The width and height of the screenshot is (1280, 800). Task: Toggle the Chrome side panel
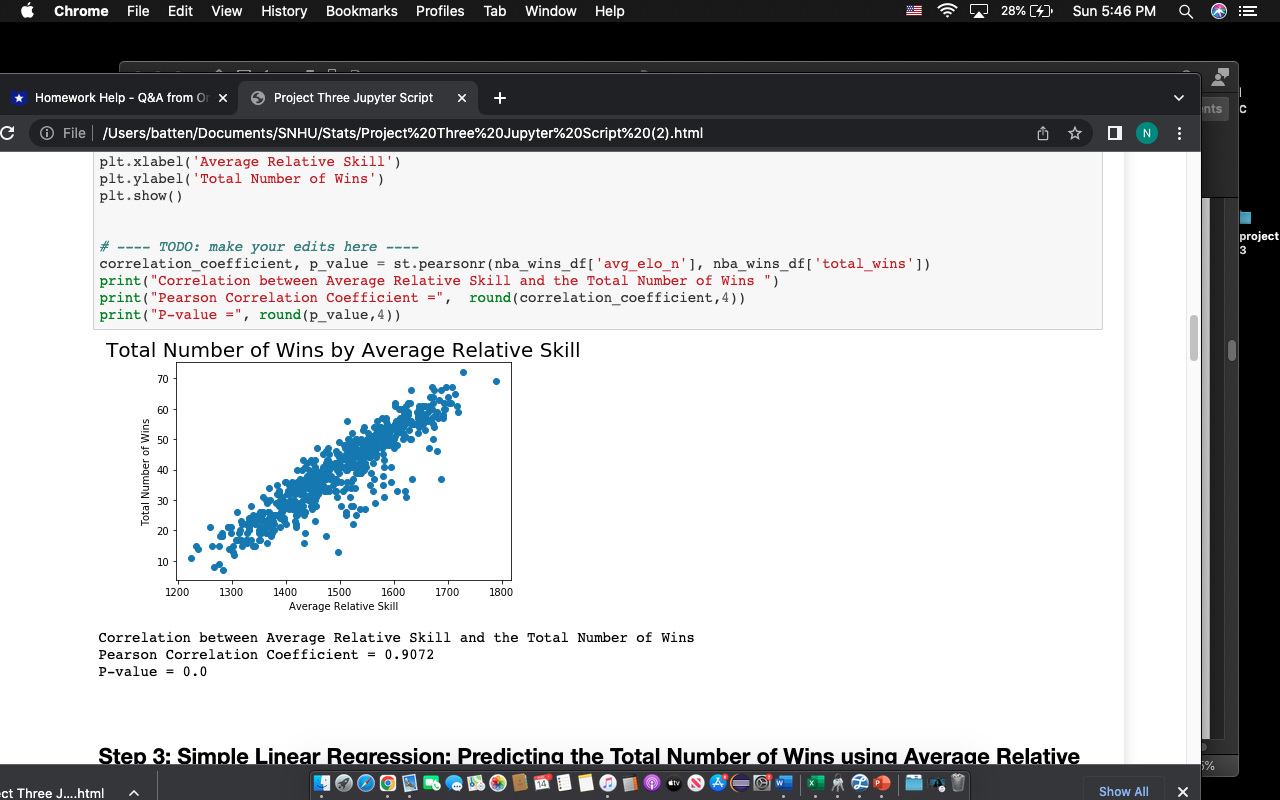1114,132
